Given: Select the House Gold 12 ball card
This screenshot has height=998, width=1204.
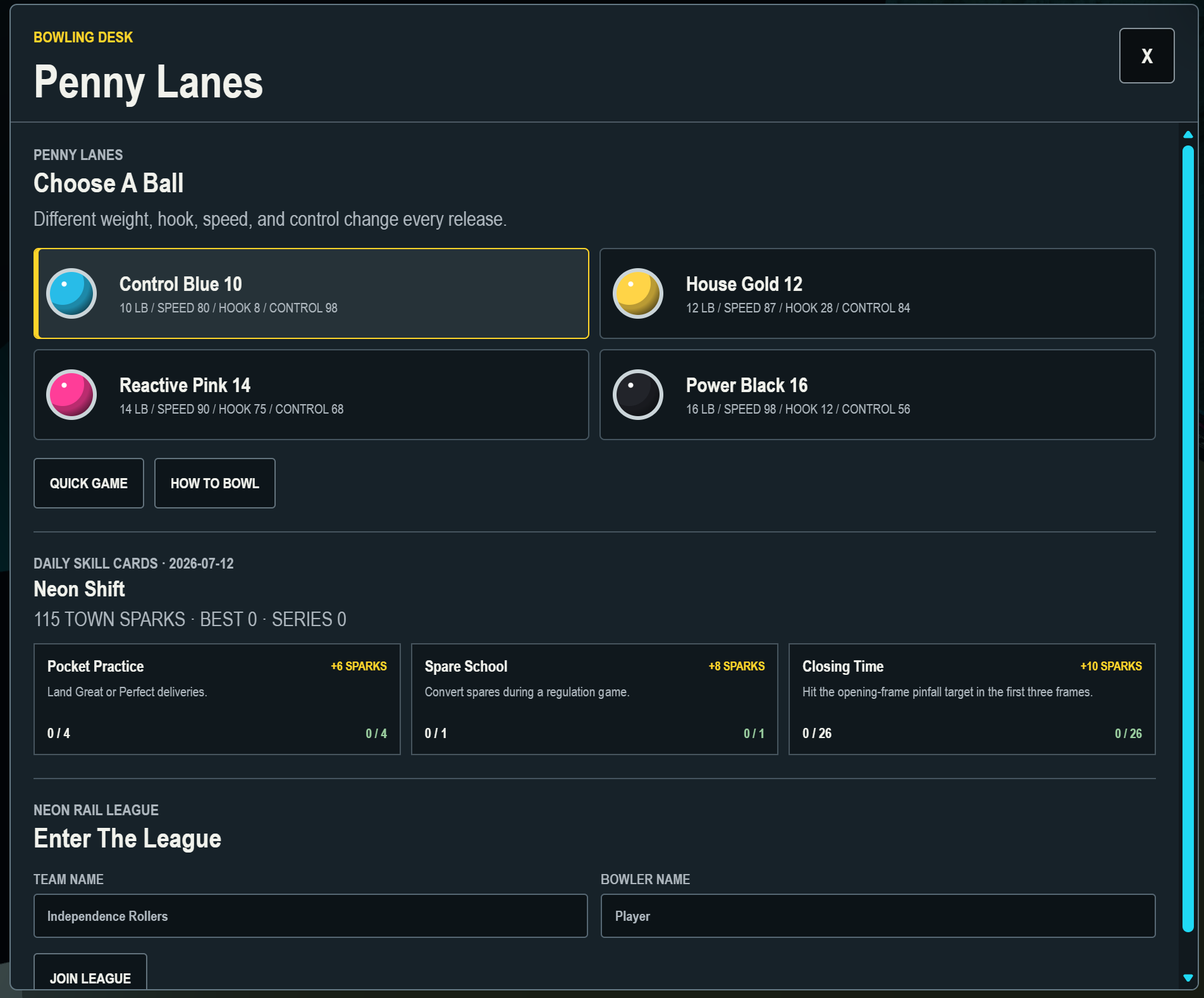Looking at the screenshot, I should (x=877, y=293).
